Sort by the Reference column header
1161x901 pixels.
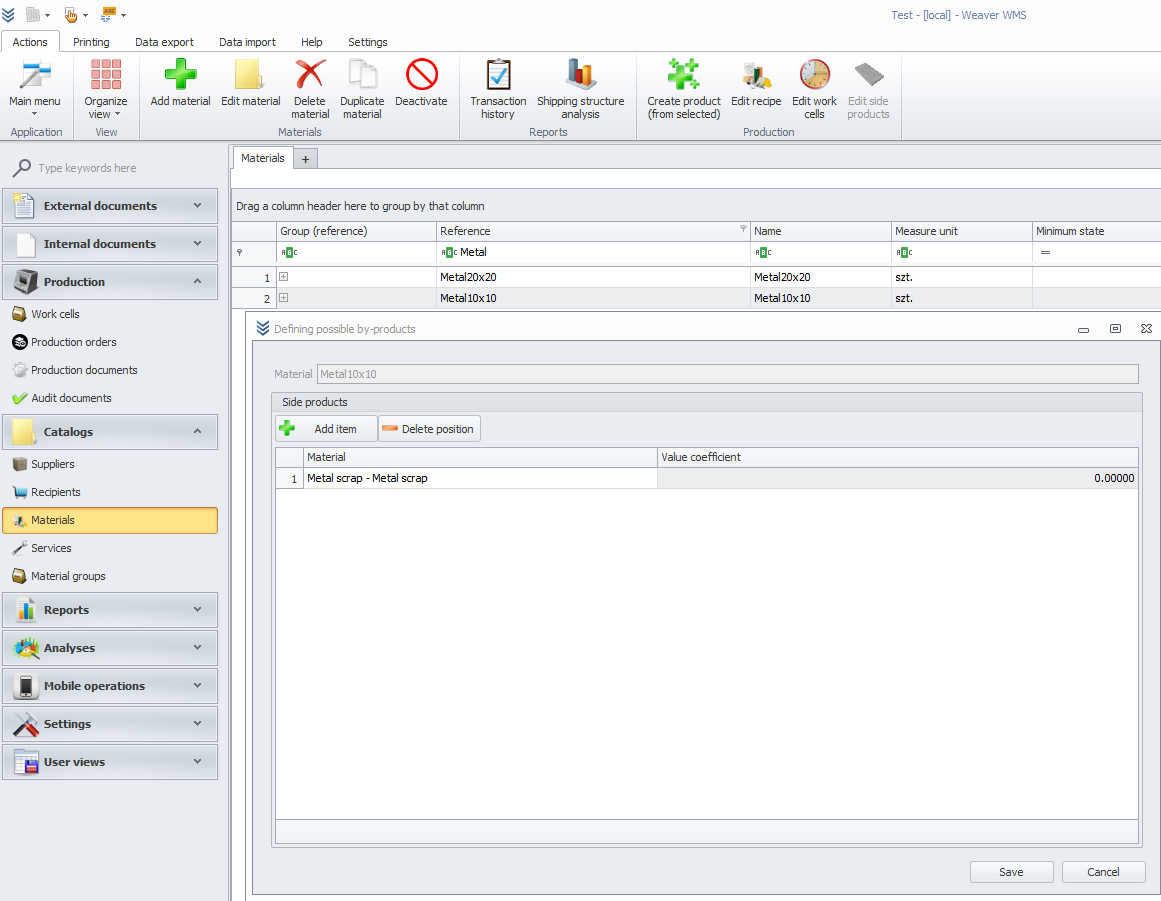pos(593,231)
